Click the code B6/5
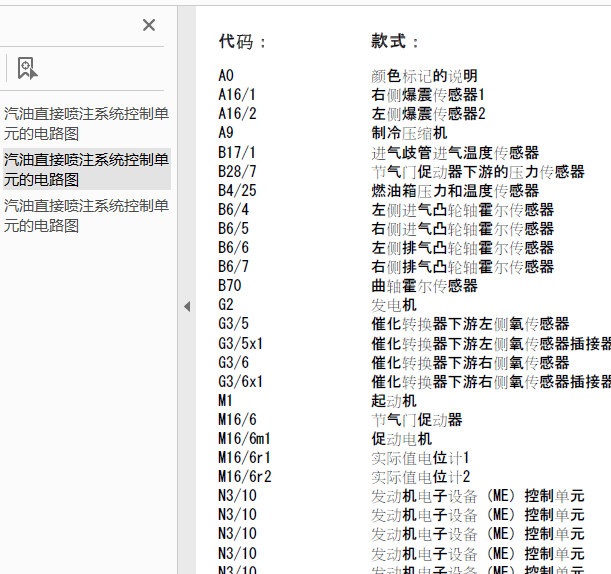This screenshot has width=611, height=574. click(x=233, y=229)
